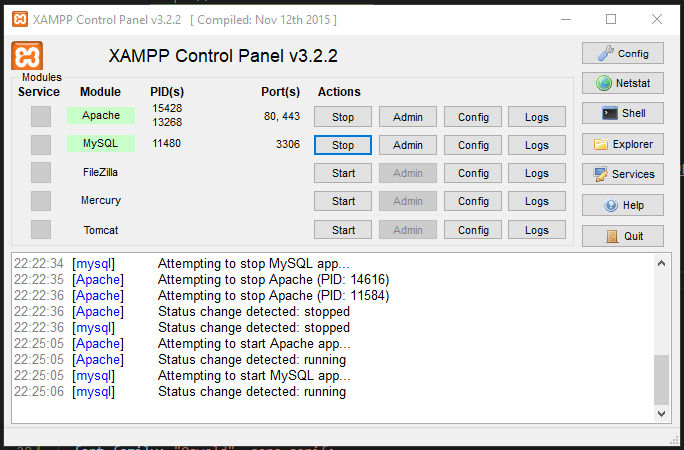Click Quit to exit XAMPP

pos(622,237)
